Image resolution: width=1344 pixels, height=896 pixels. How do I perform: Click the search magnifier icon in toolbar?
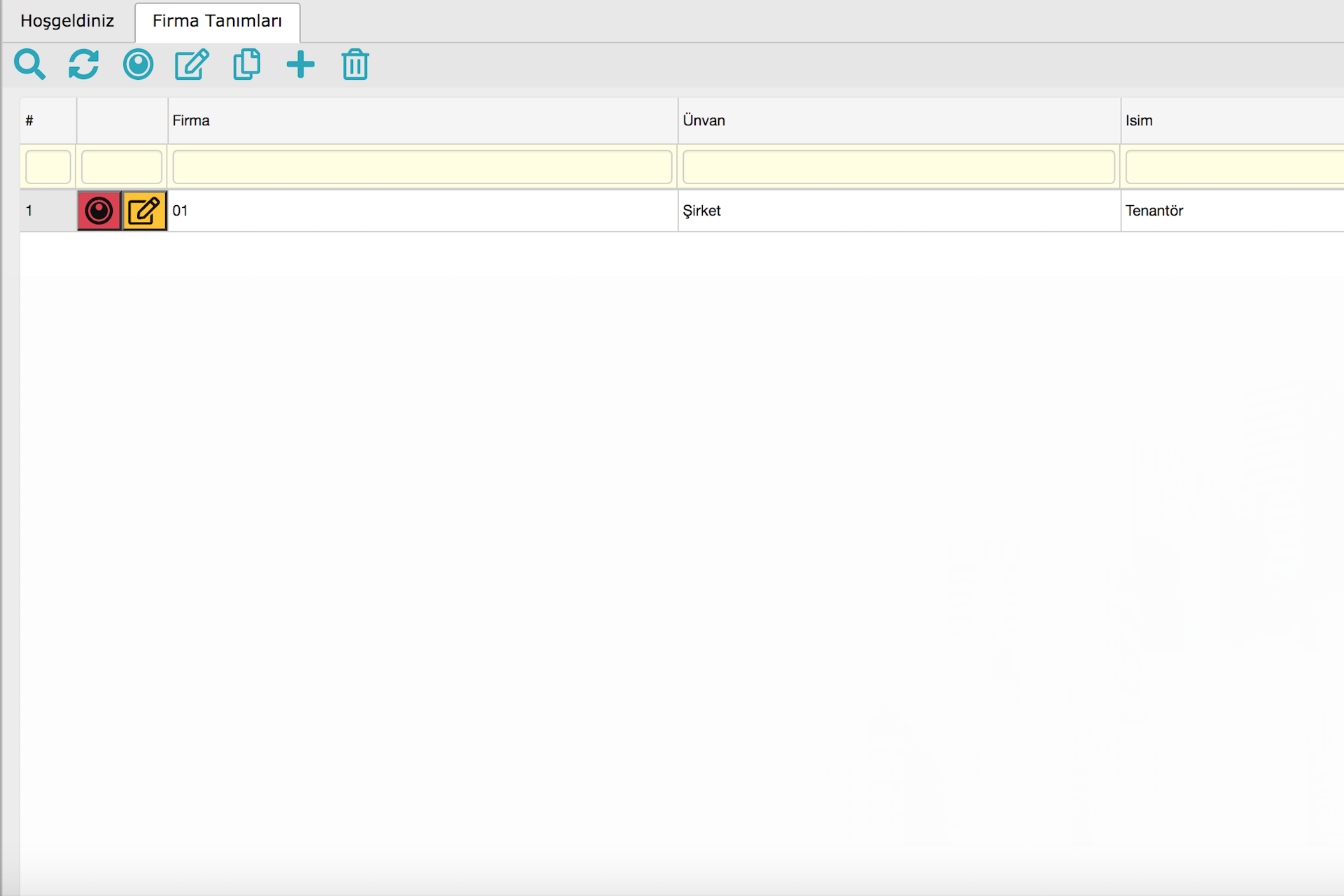[29, 64]
